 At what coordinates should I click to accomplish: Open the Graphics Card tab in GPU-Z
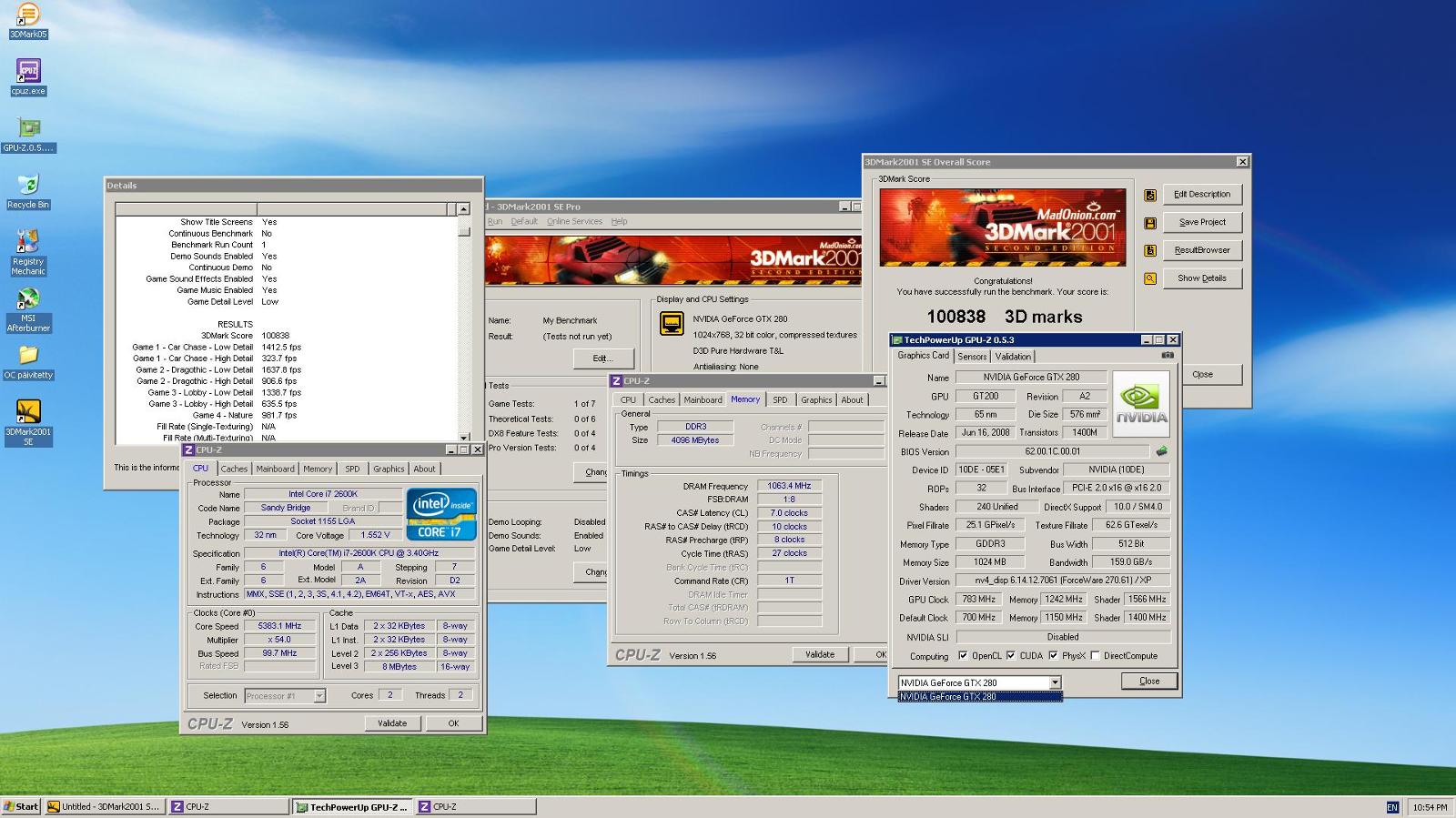[x=923, y=356]
